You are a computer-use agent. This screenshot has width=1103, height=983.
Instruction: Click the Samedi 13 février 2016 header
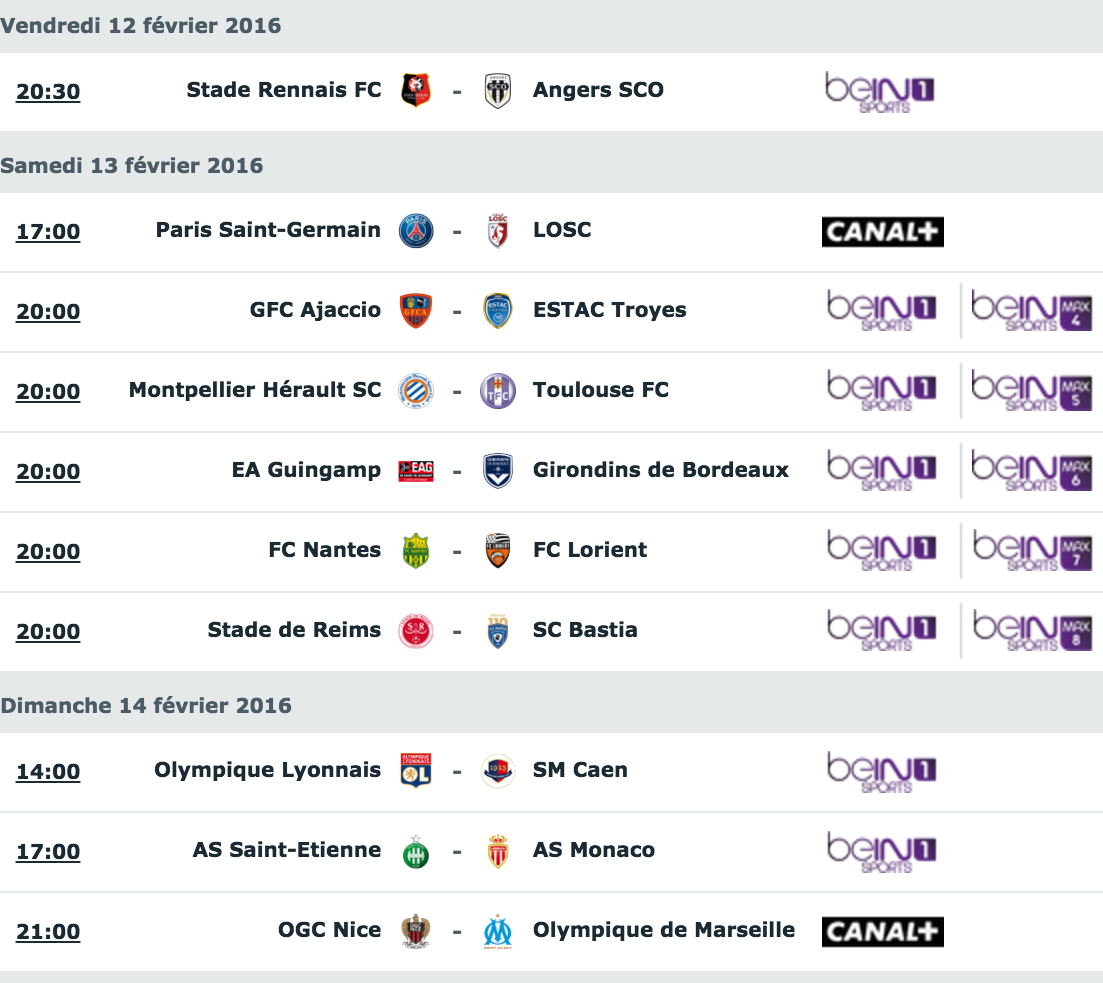pyautogui.click(x=132, y=165)
